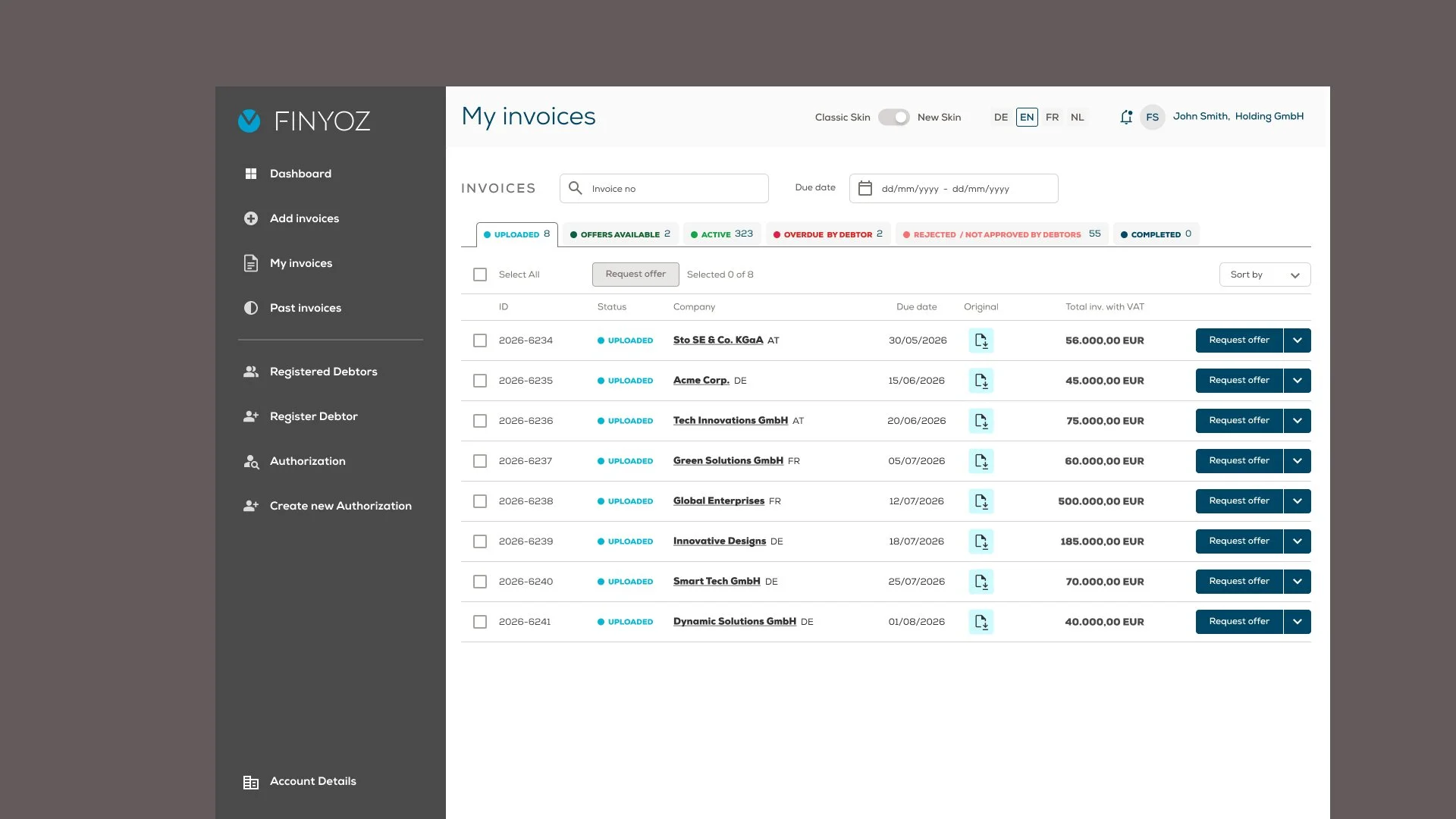Open Dashboard from sidebar grid icon
Viewport: 1456px width, 819px height.
click(251, 174)
